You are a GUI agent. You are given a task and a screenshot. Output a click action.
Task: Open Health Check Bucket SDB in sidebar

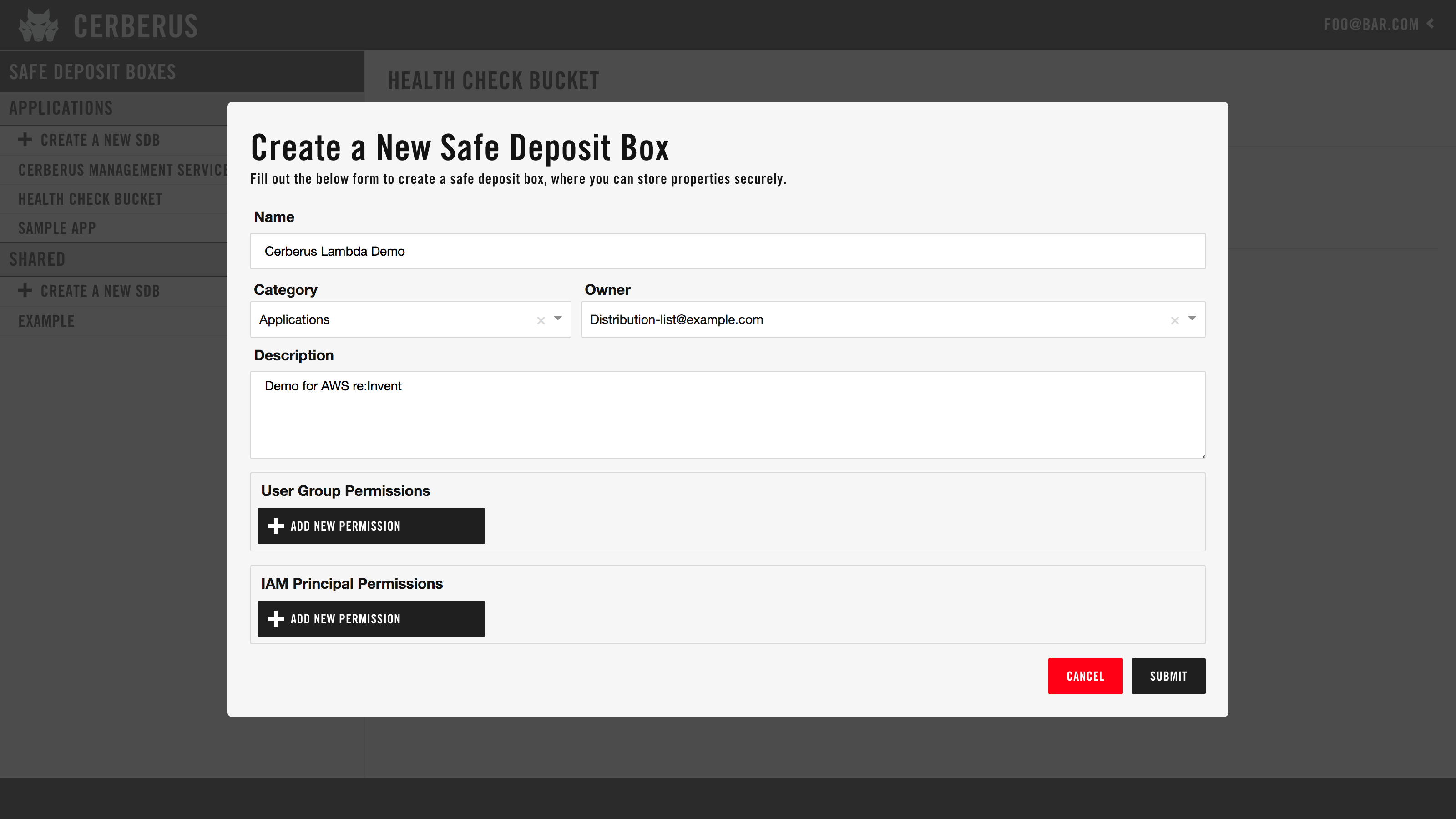[90, 199]
